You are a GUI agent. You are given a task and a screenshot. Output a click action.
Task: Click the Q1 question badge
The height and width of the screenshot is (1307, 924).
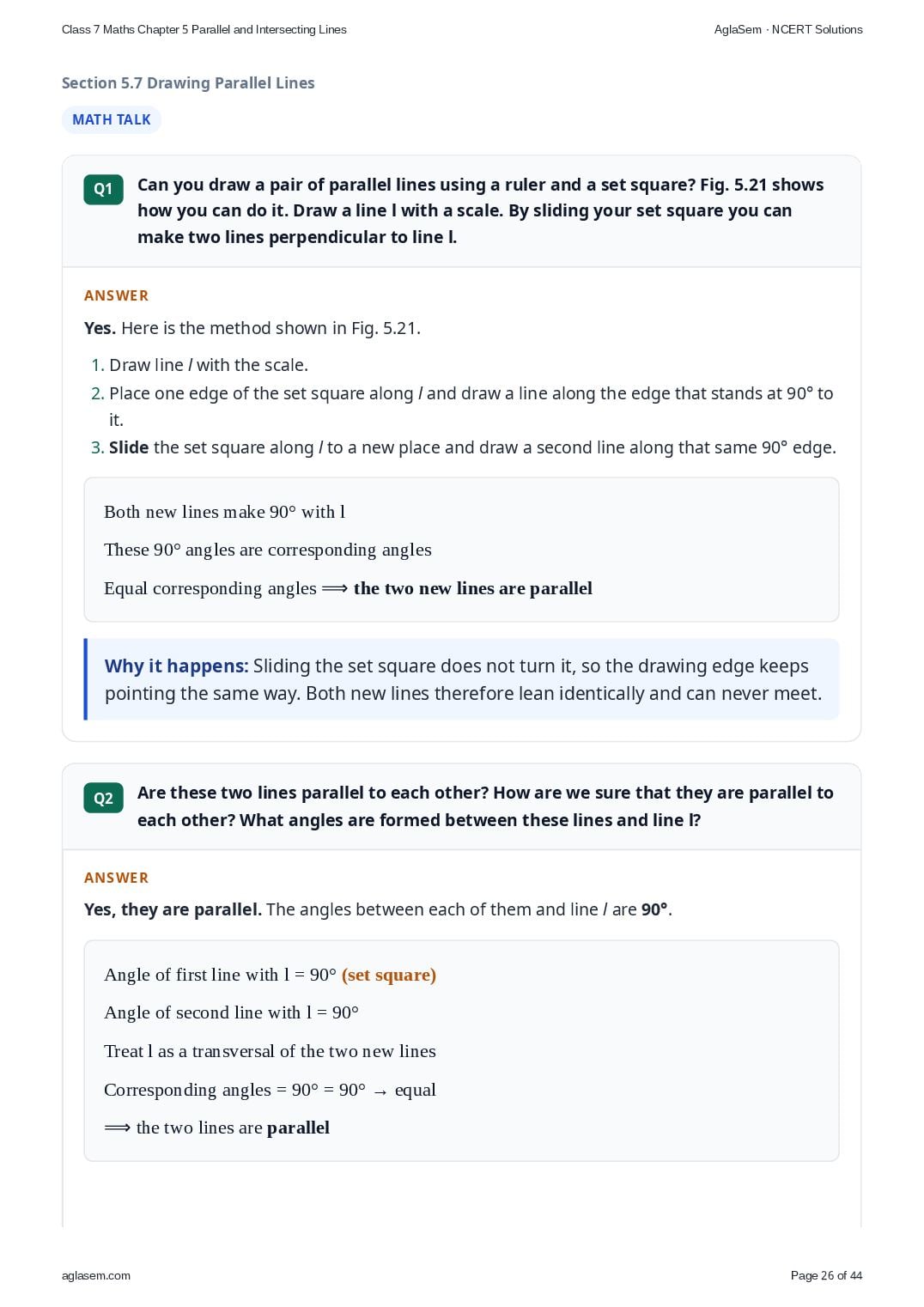coord(103,190)
